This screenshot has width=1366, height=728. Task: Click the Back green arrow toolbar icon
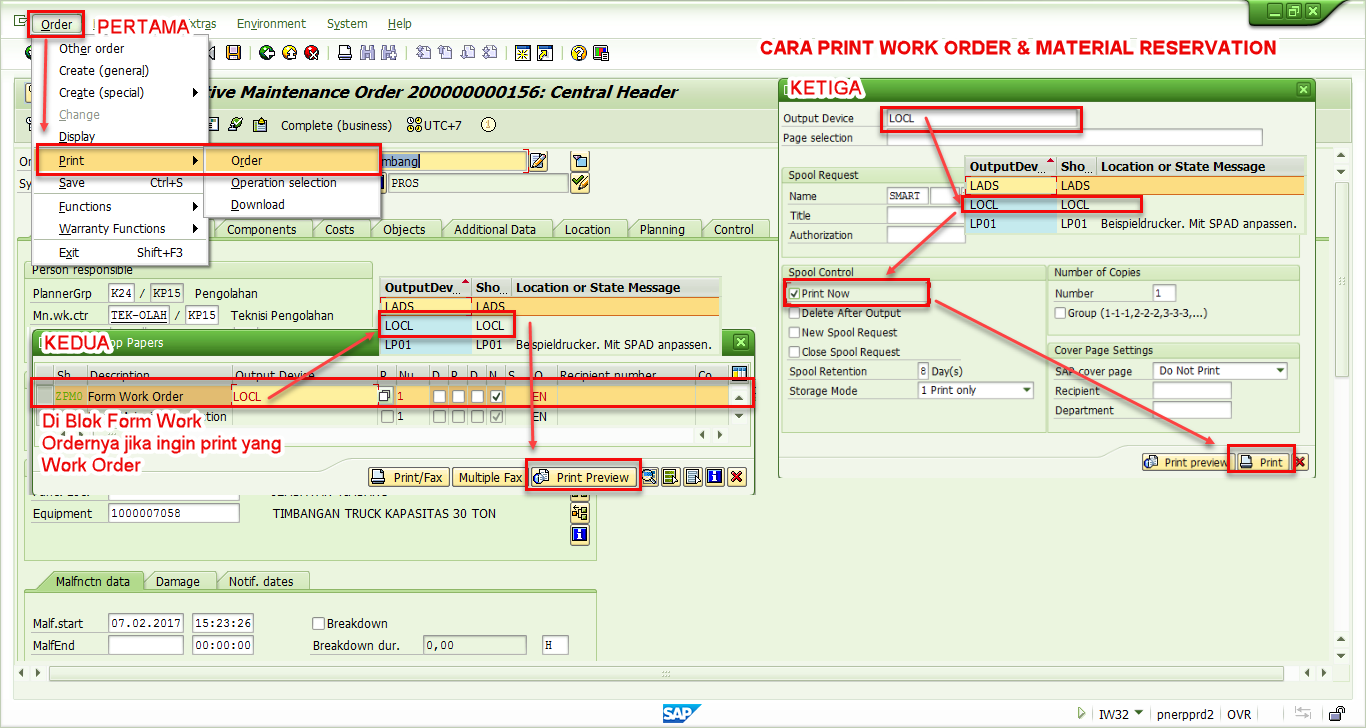coord(267,53)
